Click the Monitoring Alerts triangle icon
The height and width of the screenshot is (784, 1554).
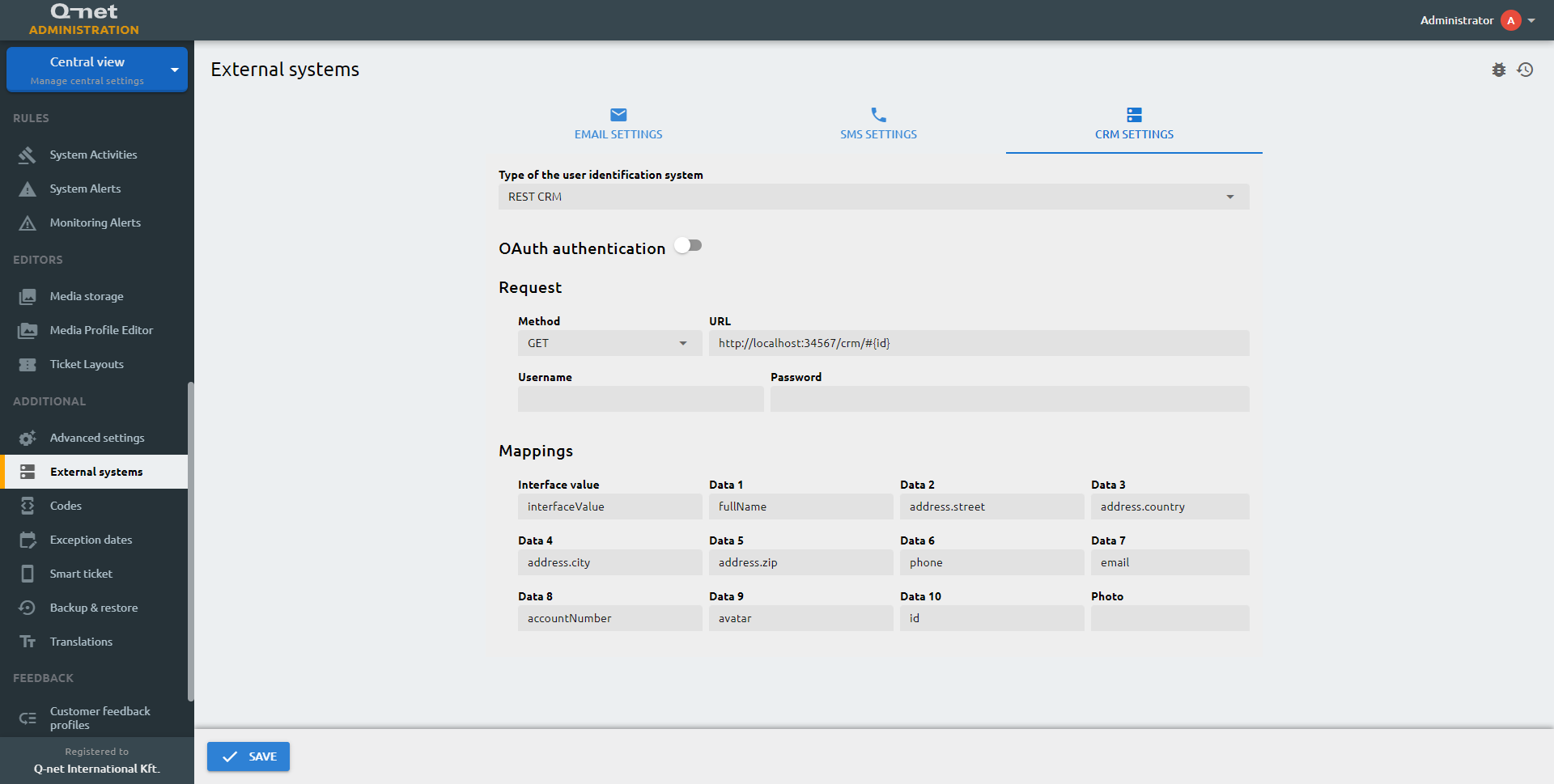click(x=28, y=222)
